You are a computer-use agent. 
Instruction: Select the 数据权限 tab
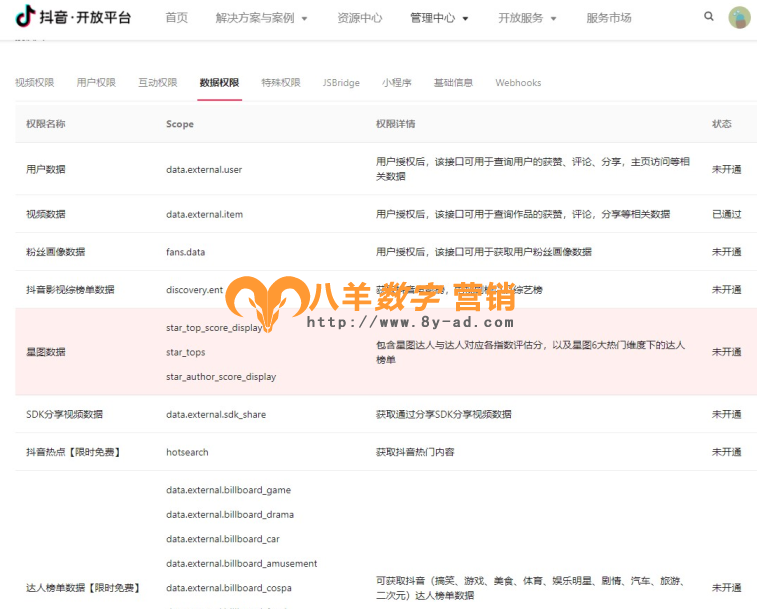click(219, 83)
